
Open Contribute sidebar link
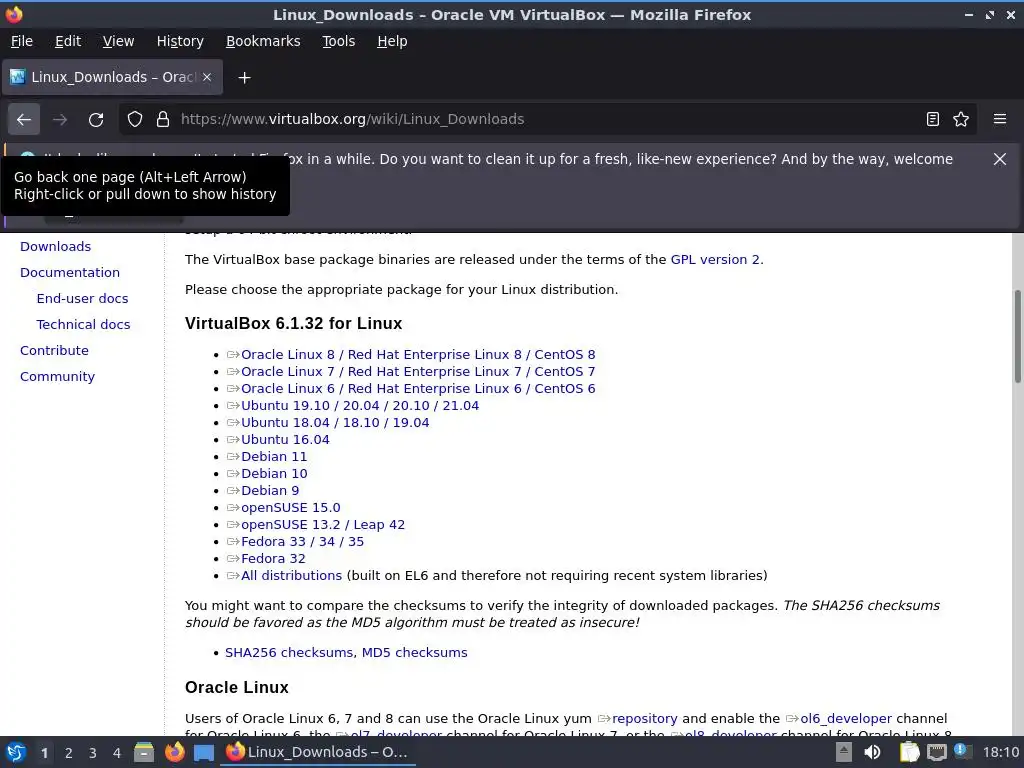54,351
